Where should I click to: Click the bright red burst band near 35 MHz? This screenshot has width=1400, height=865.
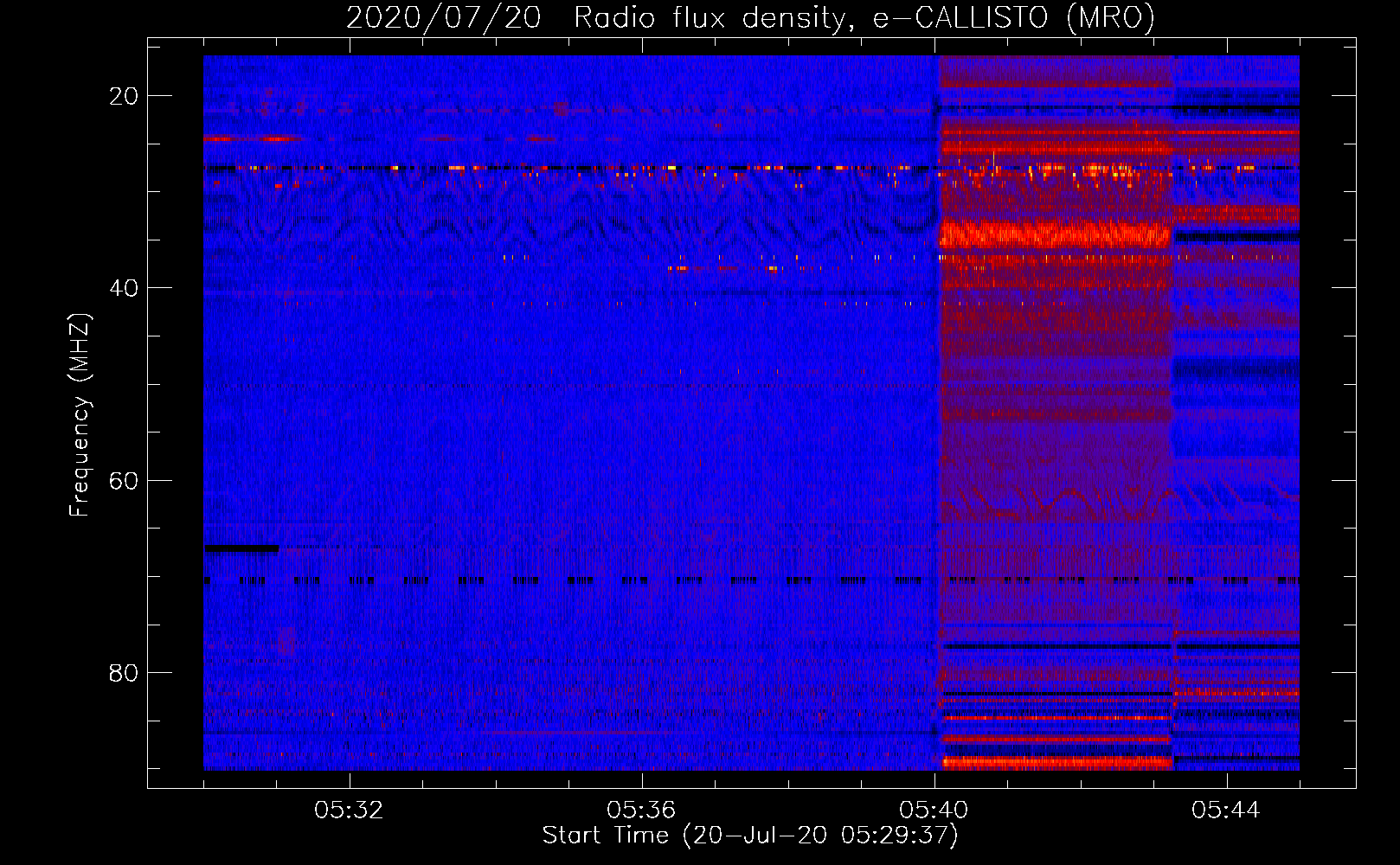coord(1055,234)
